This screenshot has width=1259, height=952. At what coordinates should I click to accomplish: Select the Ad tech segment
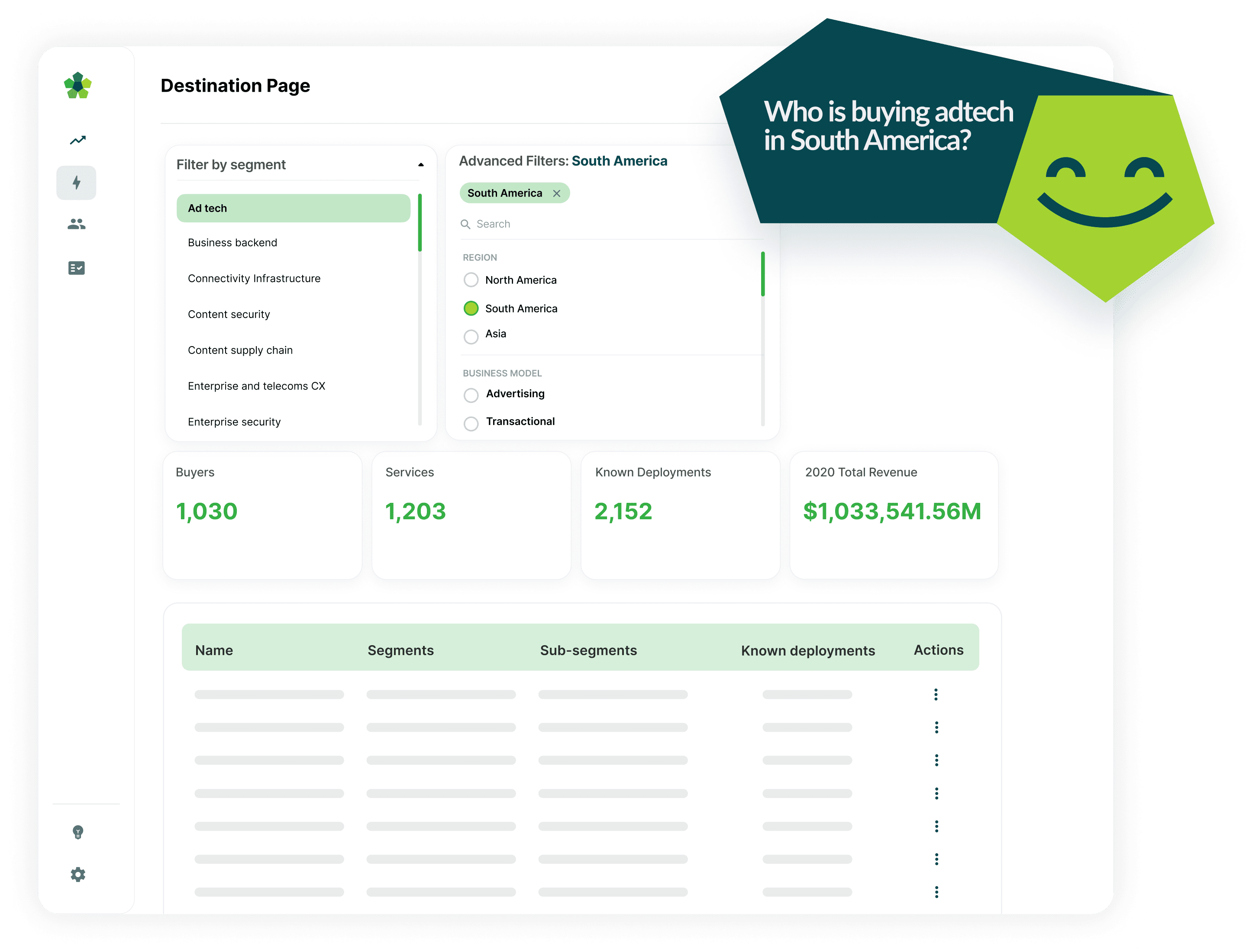pyautogui.click(x=293, y=208)
